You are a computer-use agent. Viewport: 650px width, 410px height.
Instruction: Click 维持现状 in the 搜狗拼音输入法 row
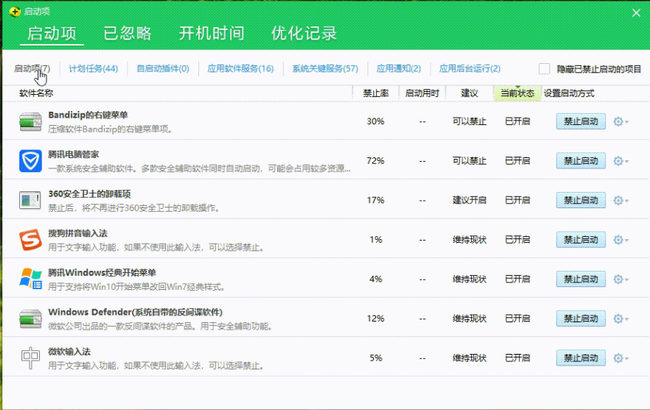pos(469,240)
